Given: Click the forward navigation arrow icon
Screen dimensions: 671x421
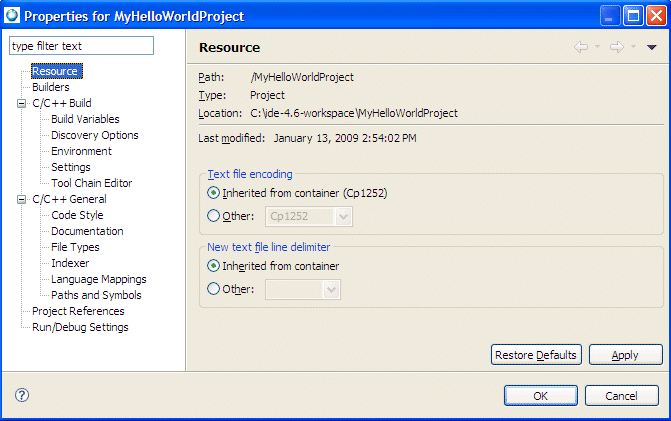Looking at the screenshot, I should click(x=616, y=47).
